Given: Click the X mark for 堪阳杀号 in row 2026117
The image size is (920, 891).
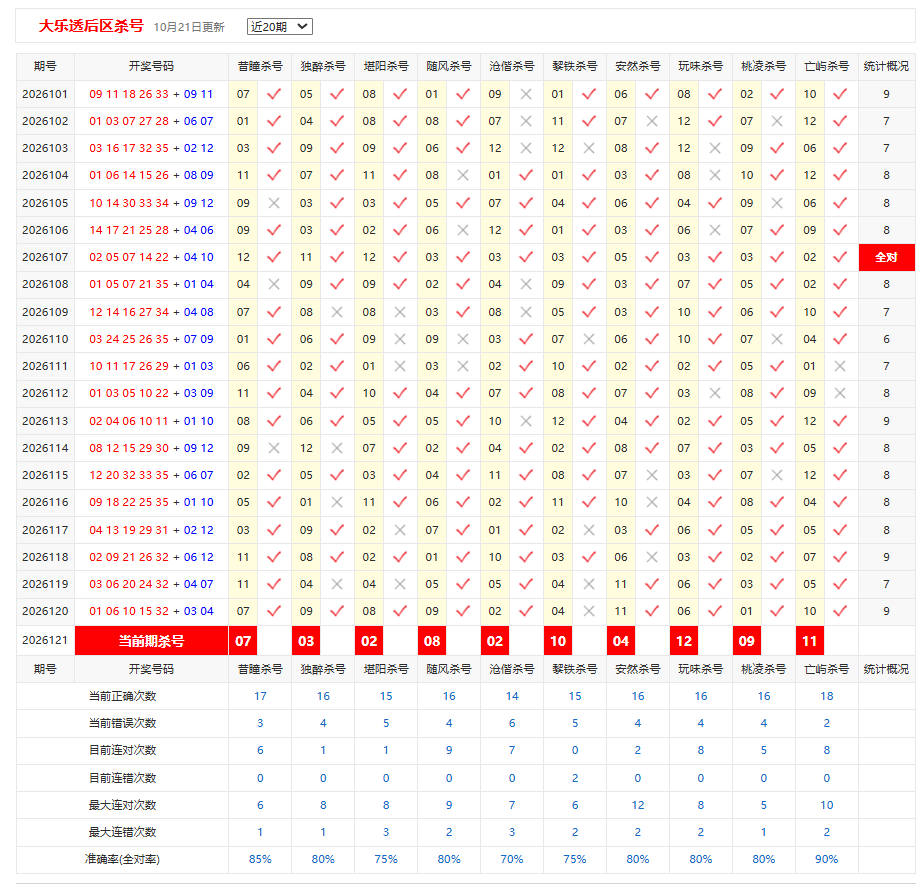Looking at the screenshot, I should tap(400, 530).
